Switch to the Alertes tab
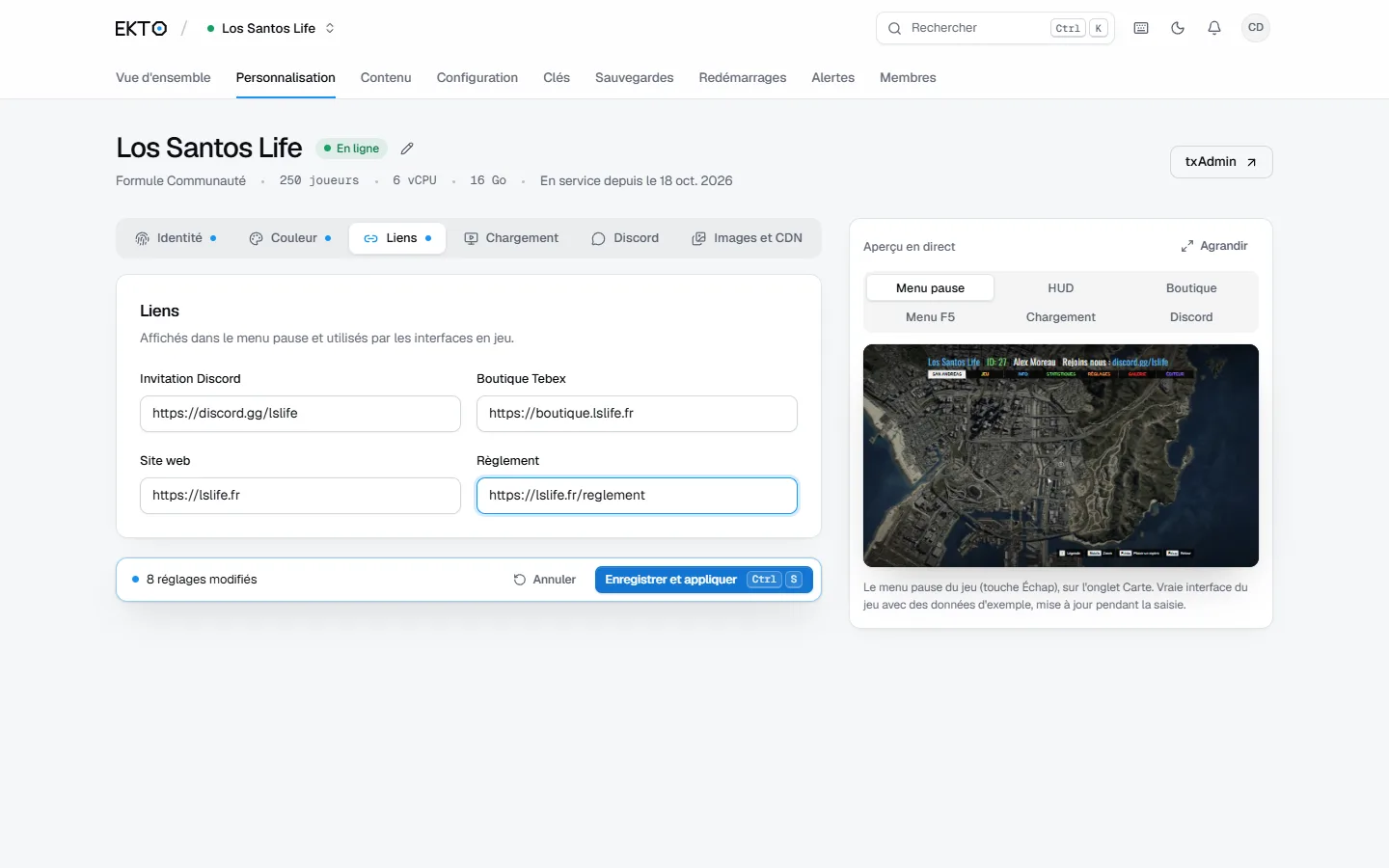The height and width of the screenshot is (868, 1389). point(833,77)
